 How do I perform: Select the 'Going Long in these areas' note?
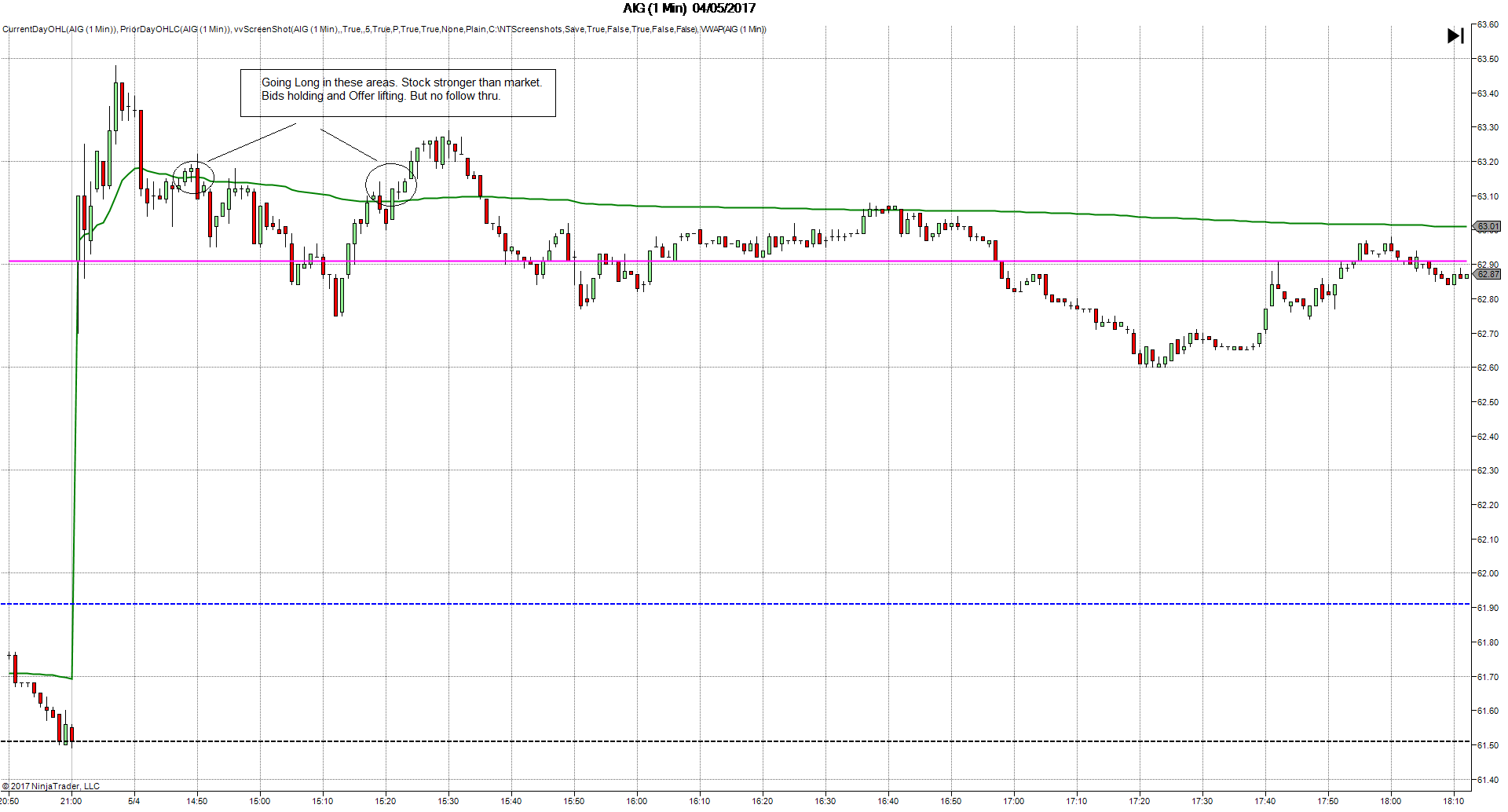tap(398, 93)
